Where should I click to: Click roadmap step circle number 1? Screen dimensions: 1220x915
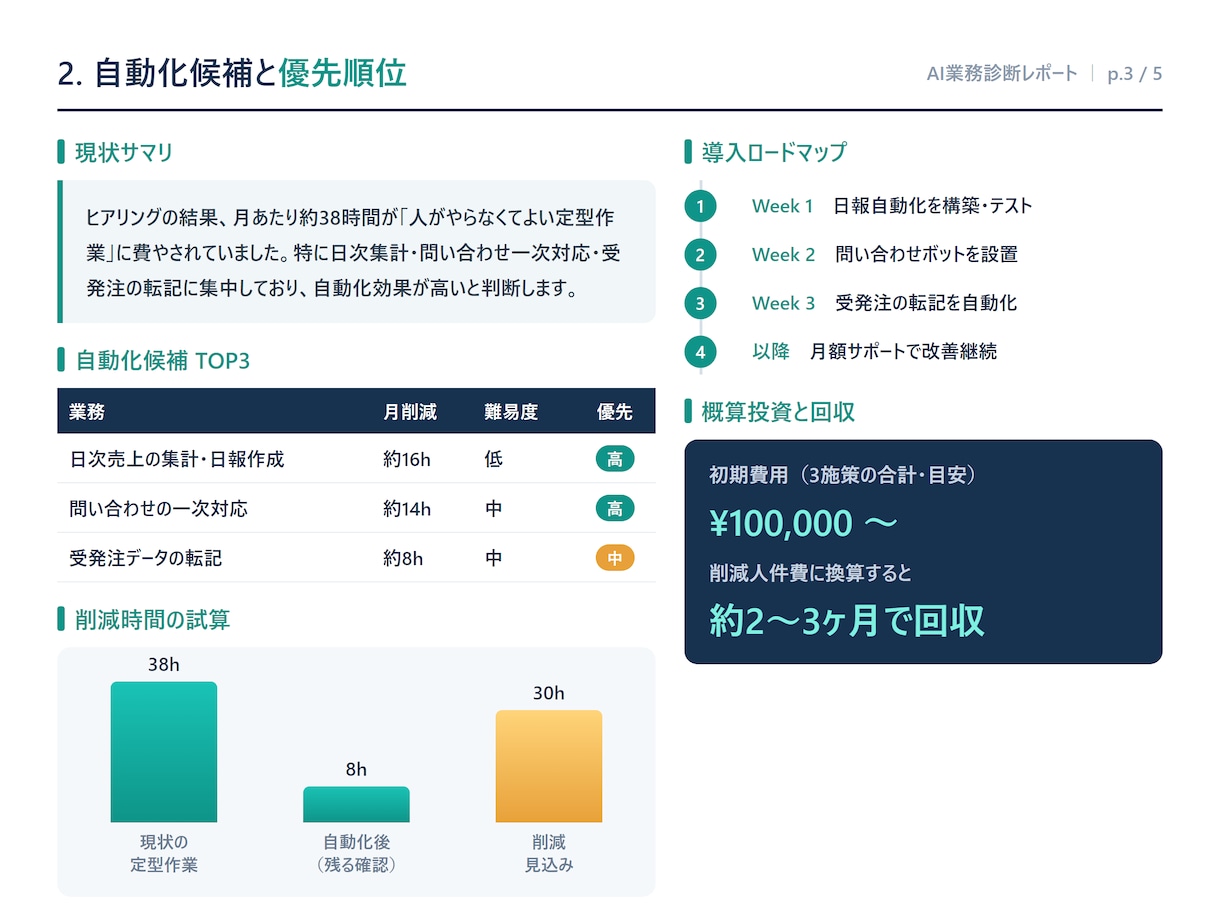(x=701, y=206)
